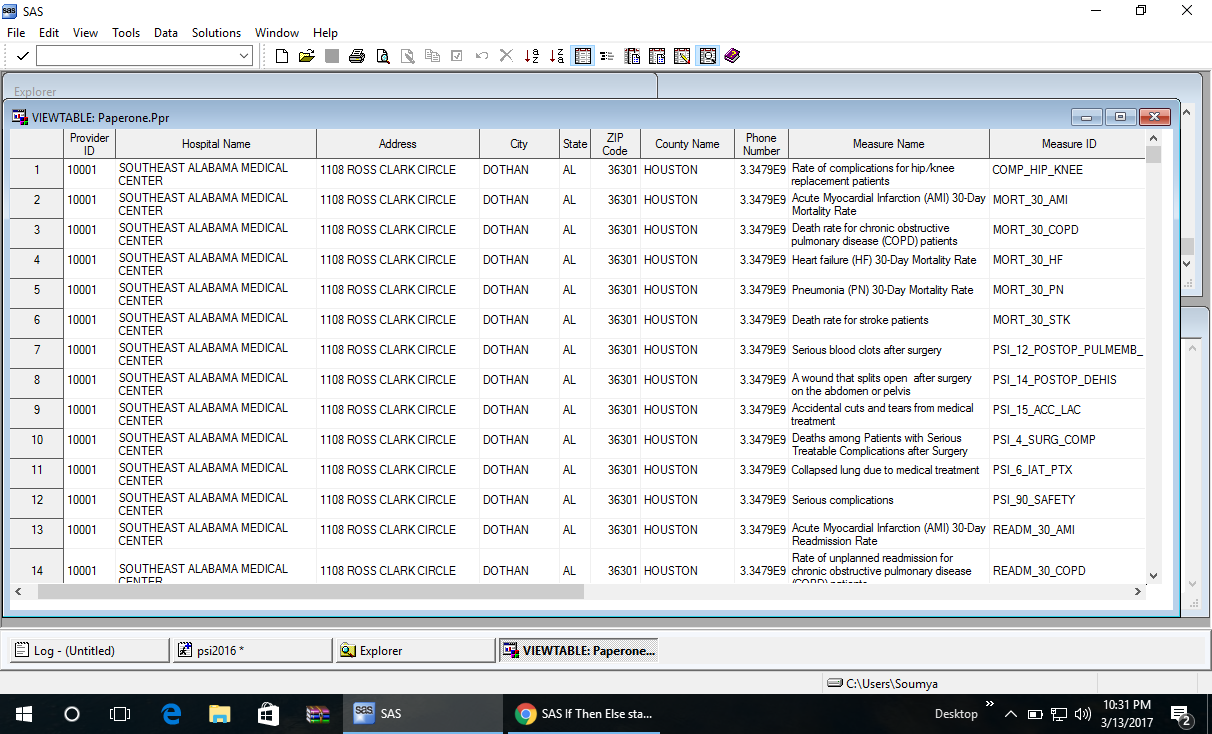Click the command bar checkmark icon
1212x734 pixels.
pos(22,56)
